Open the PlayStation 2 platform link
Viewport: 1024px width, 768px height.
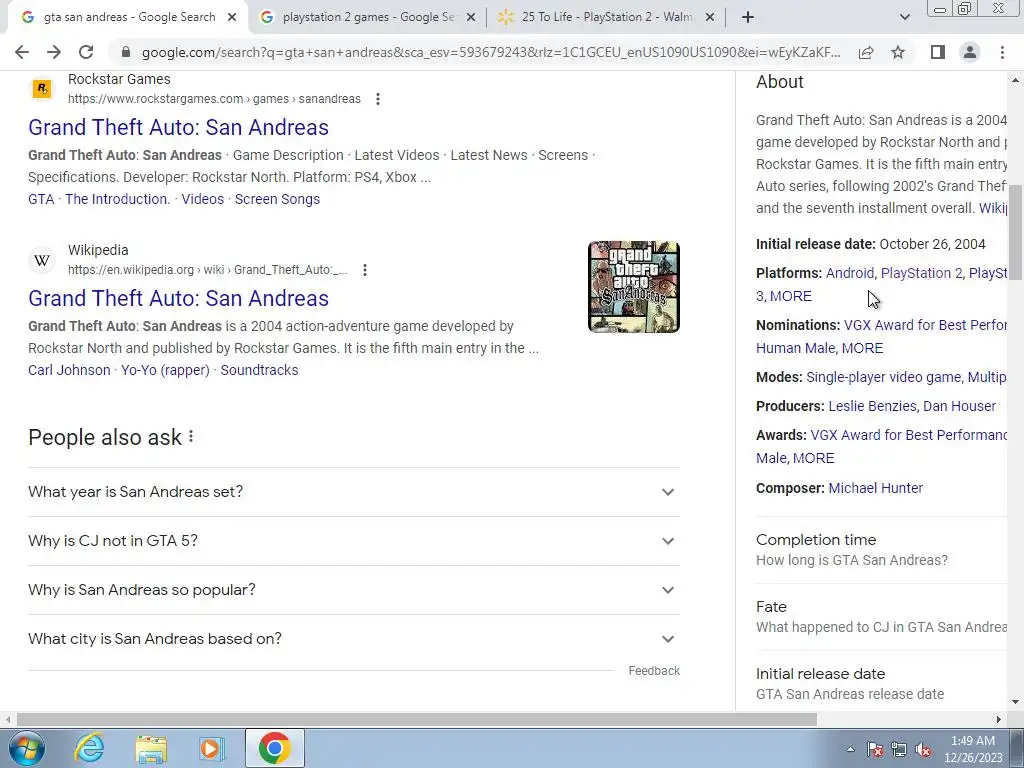921,273
